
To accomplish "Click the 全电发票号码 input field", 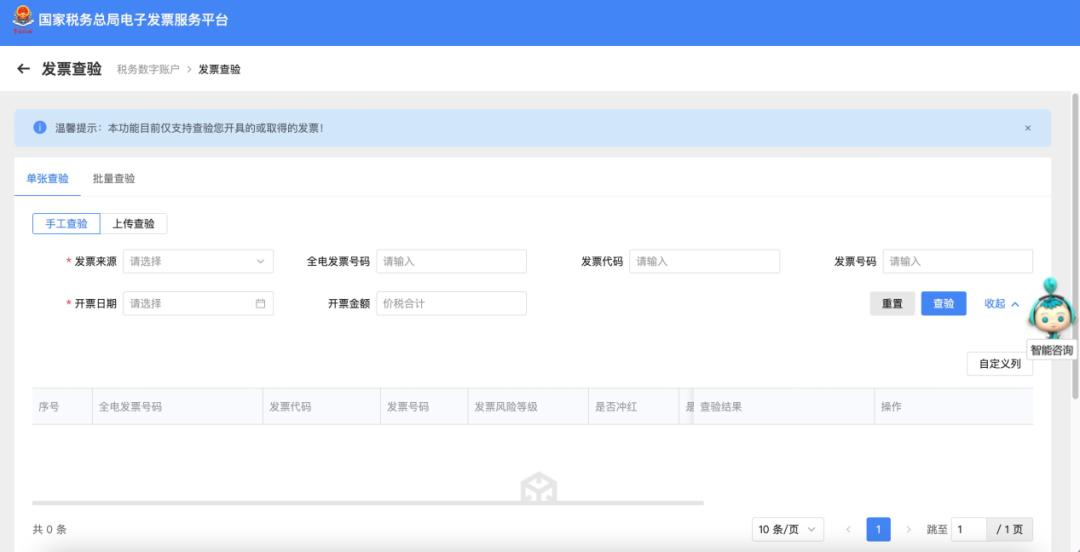I will click(x=451, y=262).
